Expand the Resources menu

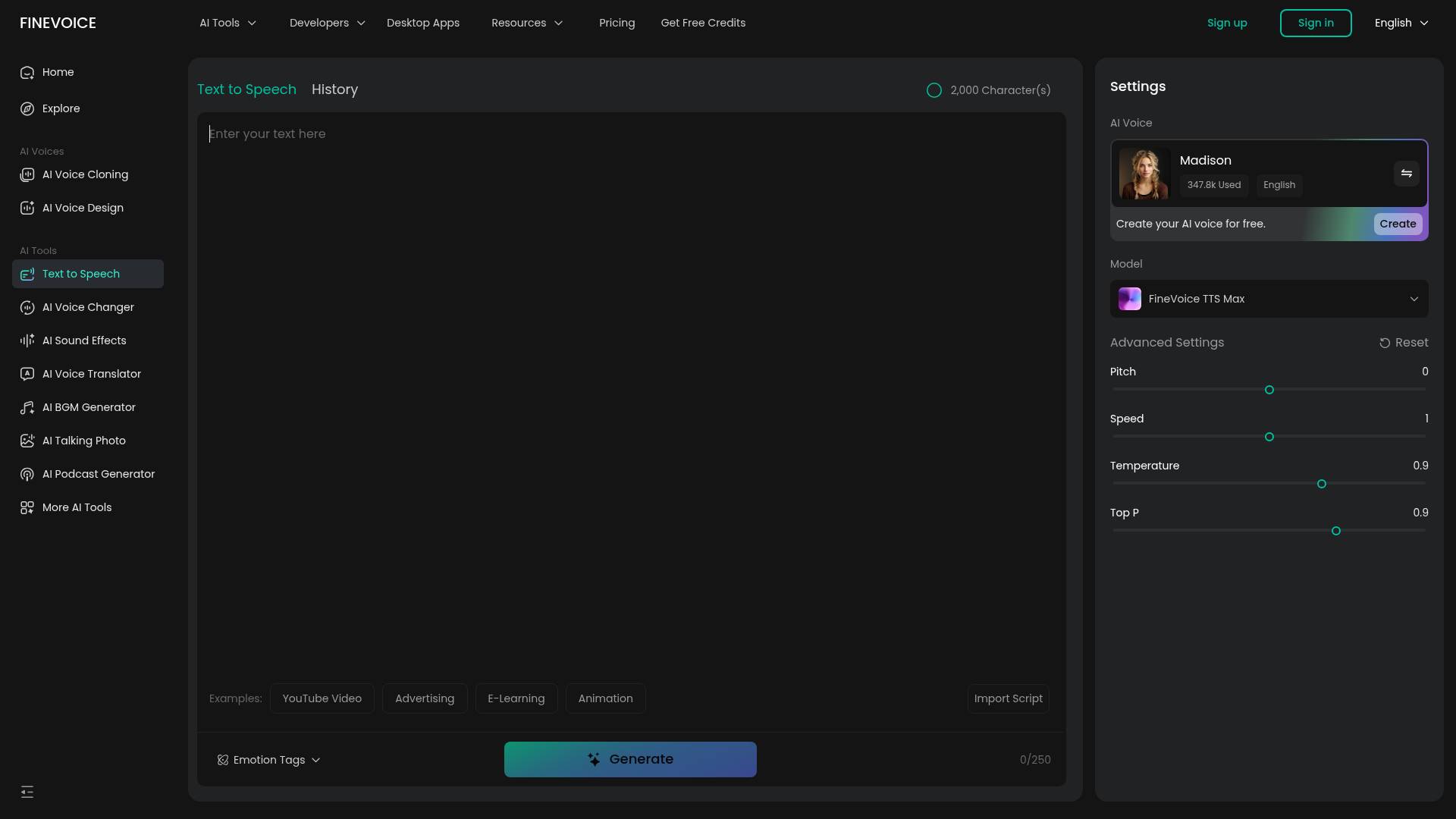coord(528,23)
